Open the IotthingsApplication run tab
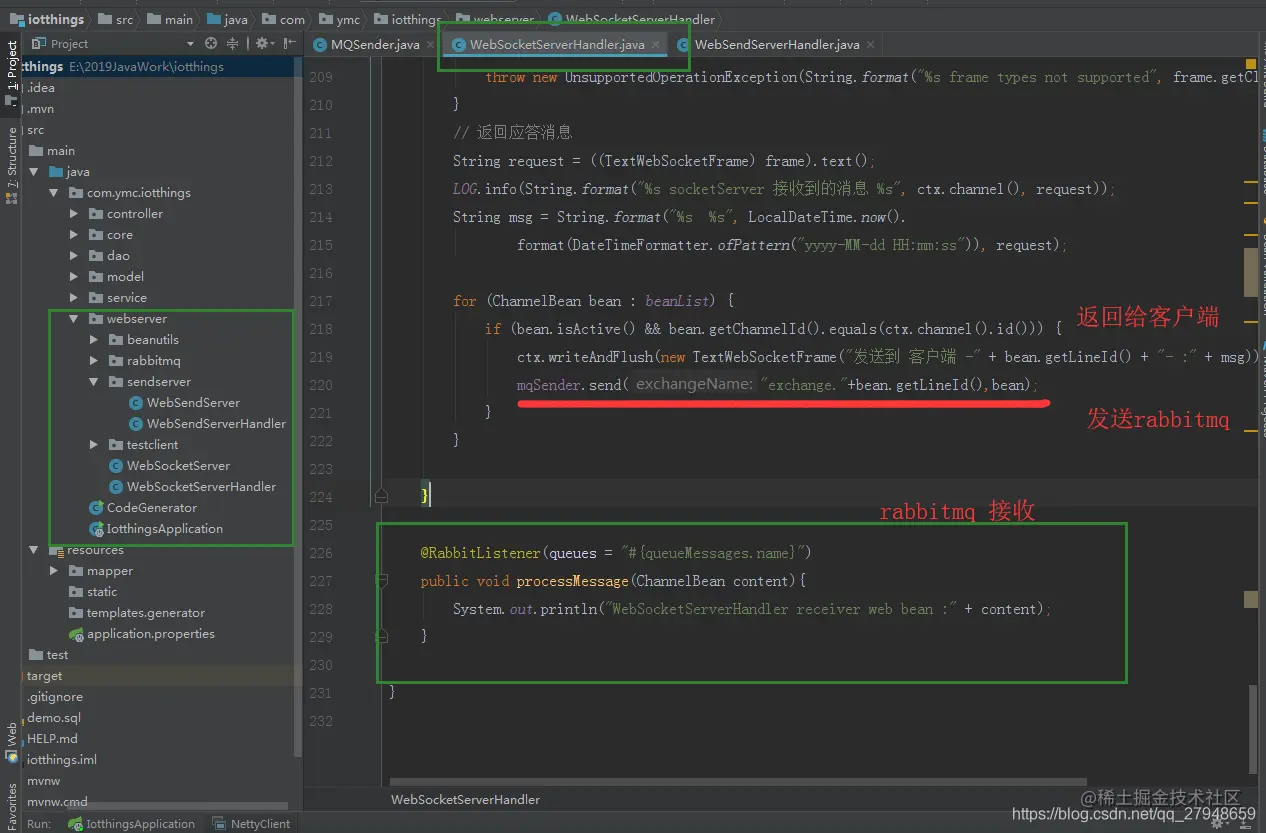The image size is (1266, 833). tap(131, 824)
